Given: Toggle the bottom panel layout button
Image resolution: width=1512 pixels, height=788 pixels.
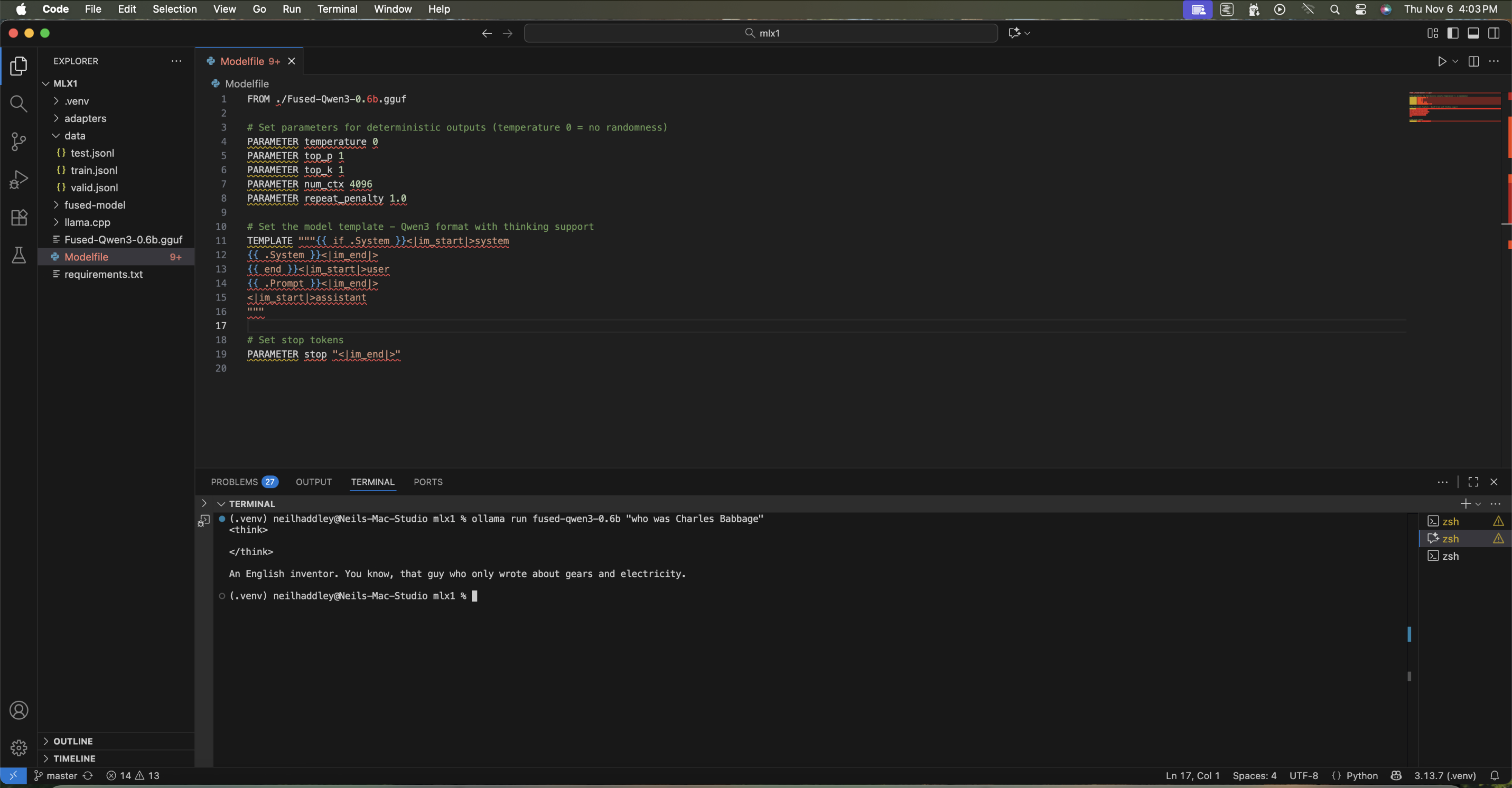Looking at the screenshot, I should pos(1473,33).
